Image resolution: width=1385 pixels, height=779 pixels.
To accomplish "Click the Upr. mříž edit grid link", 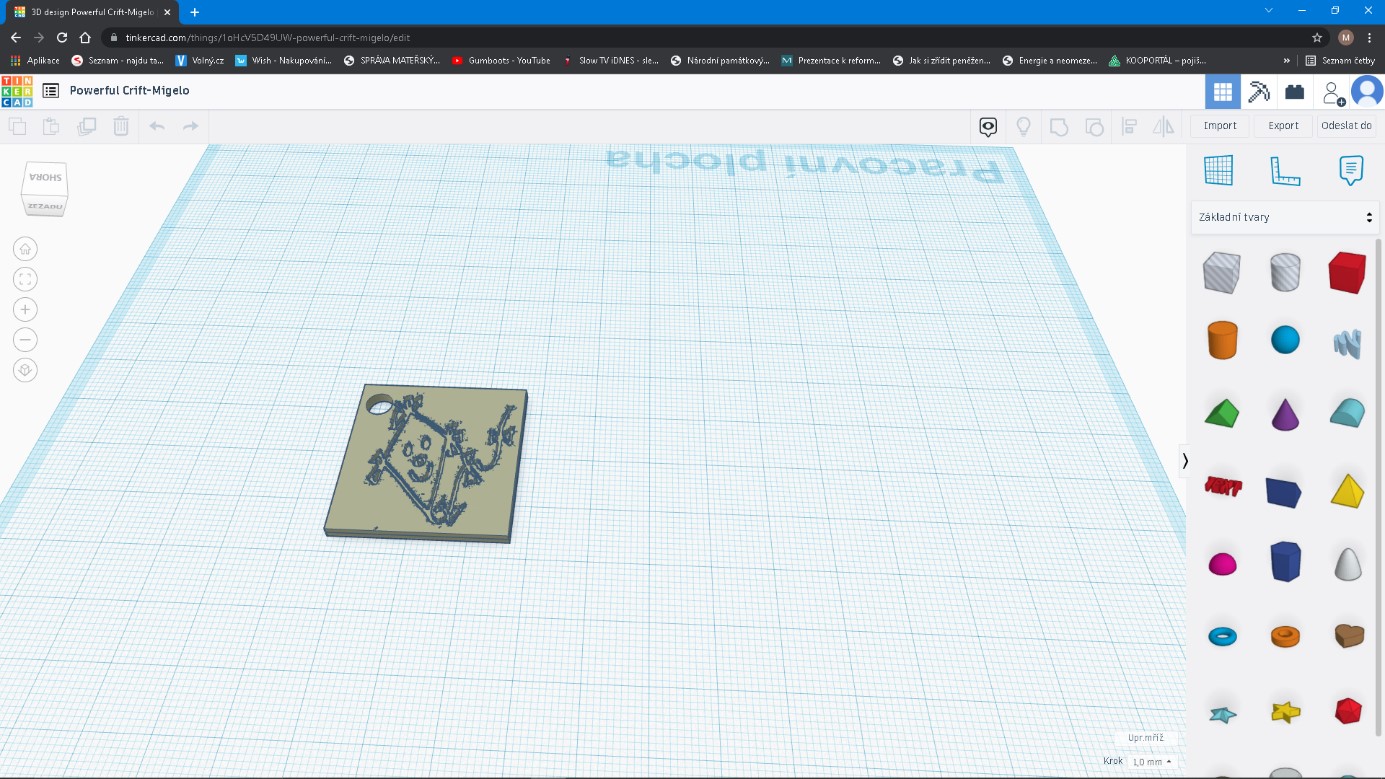I will 1145,738.
